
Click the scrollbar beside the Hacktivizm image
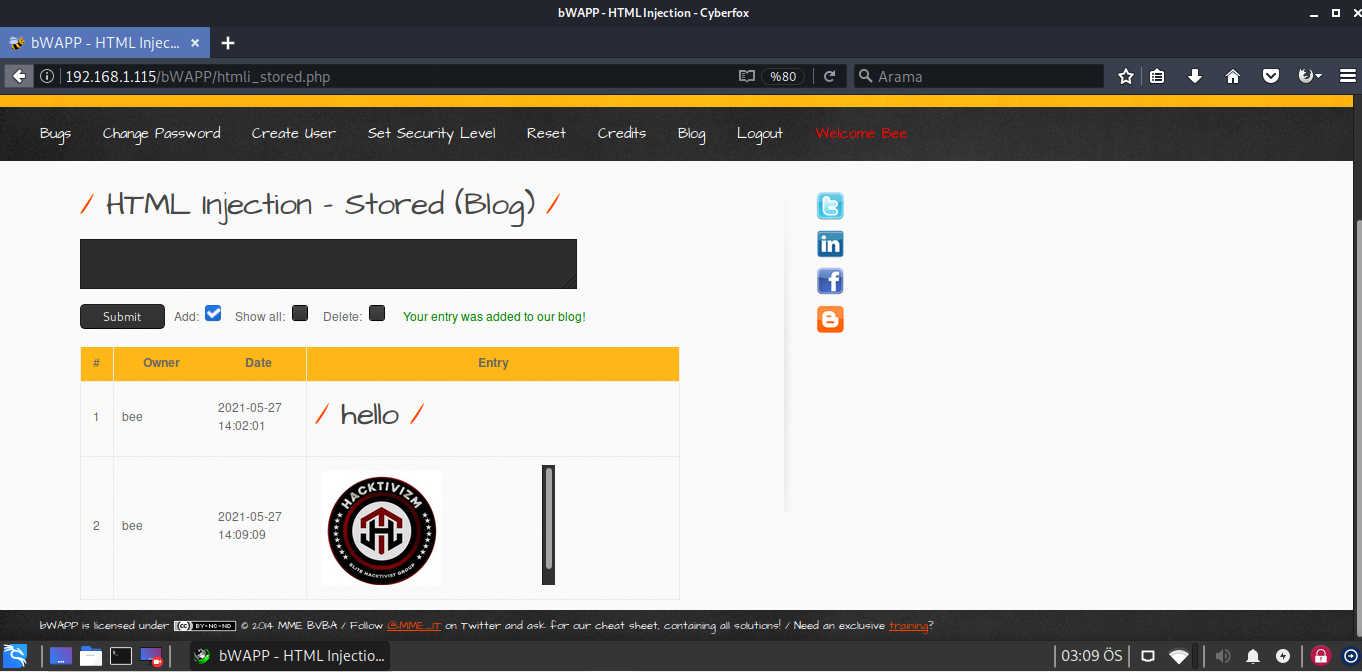click(548, 525)
